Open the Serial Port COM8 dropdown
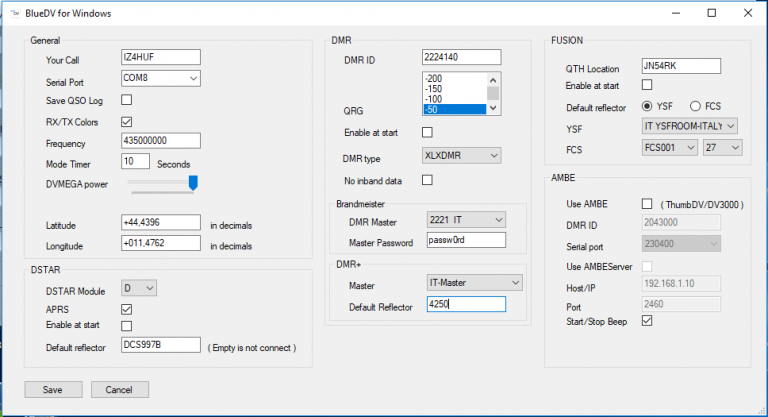 [161, 78]
